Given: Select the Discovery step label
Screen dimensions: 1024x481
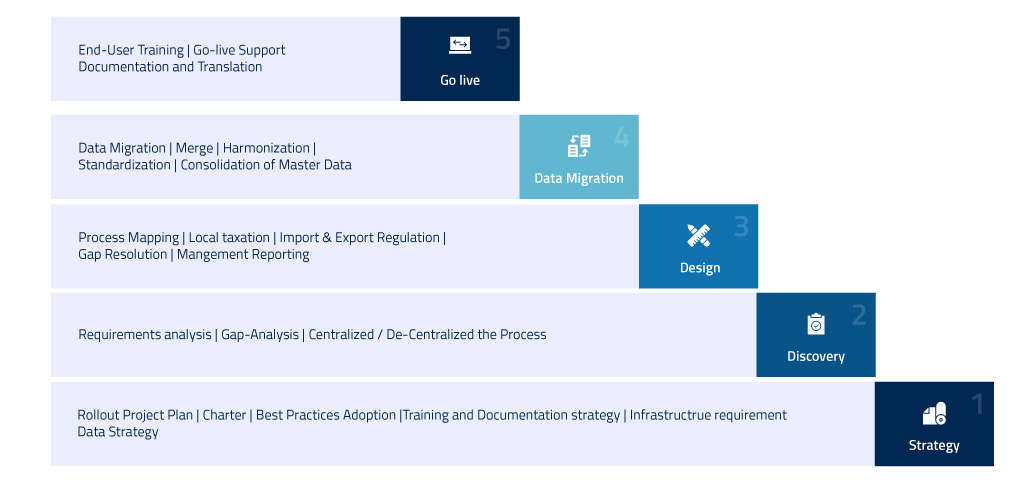Looking at the screenshot, I should tap(816, 356).
